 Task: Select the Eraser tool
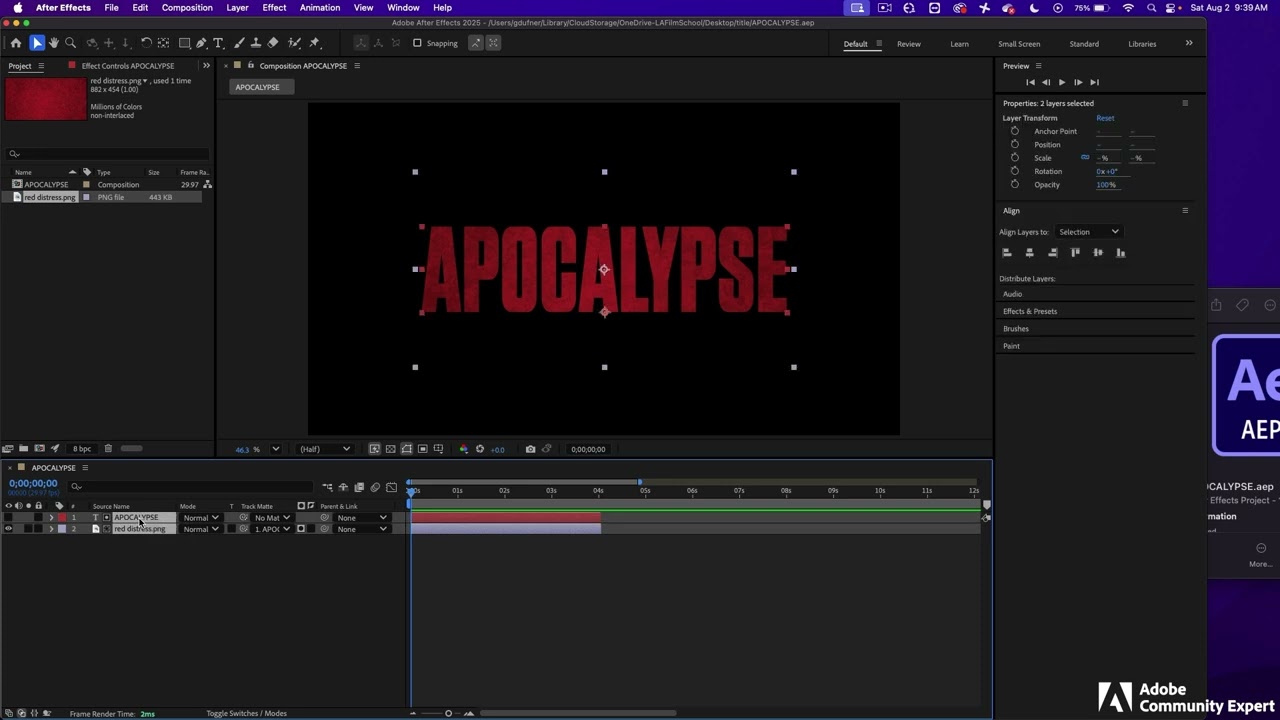click(273, 43)
